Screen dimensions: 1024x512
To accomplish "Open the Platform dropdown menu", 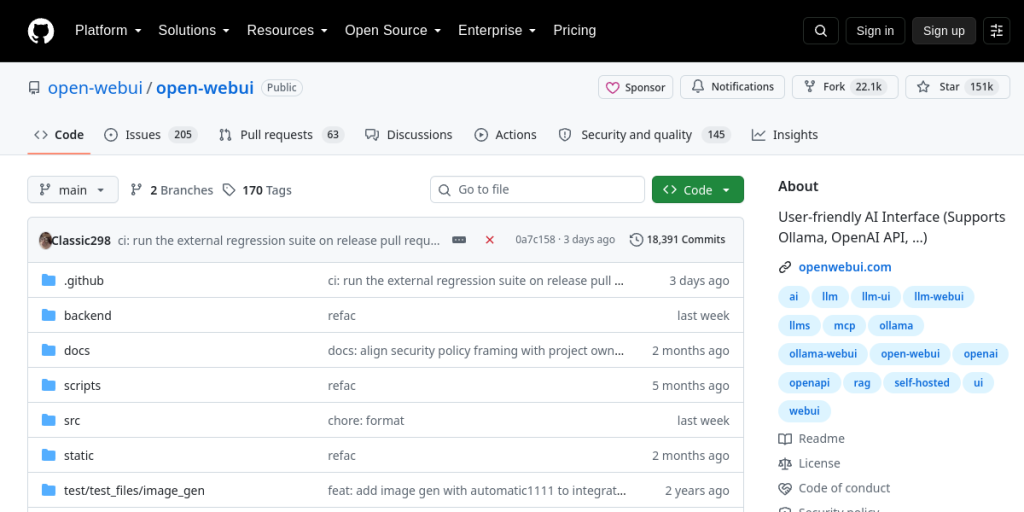I will (x=108, y=31).
